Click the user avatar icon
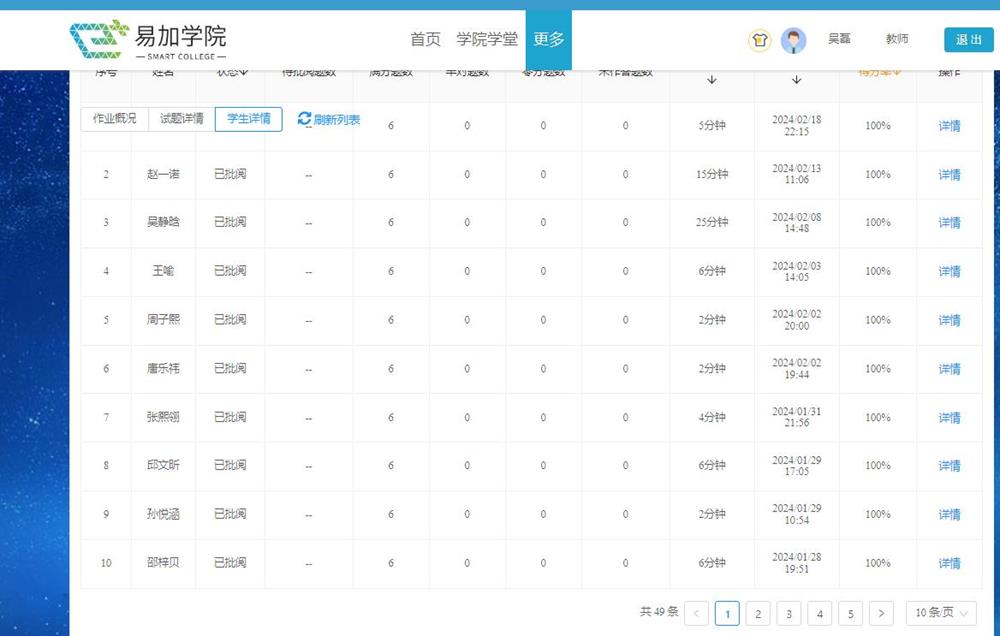Viewport: 1000px width, 636px height. tap(793, 40)
